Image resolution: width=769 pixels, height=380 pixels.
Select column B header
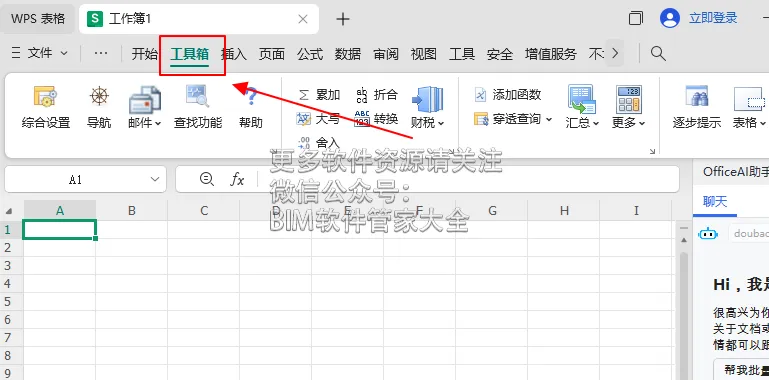click(x=131, y=210)
